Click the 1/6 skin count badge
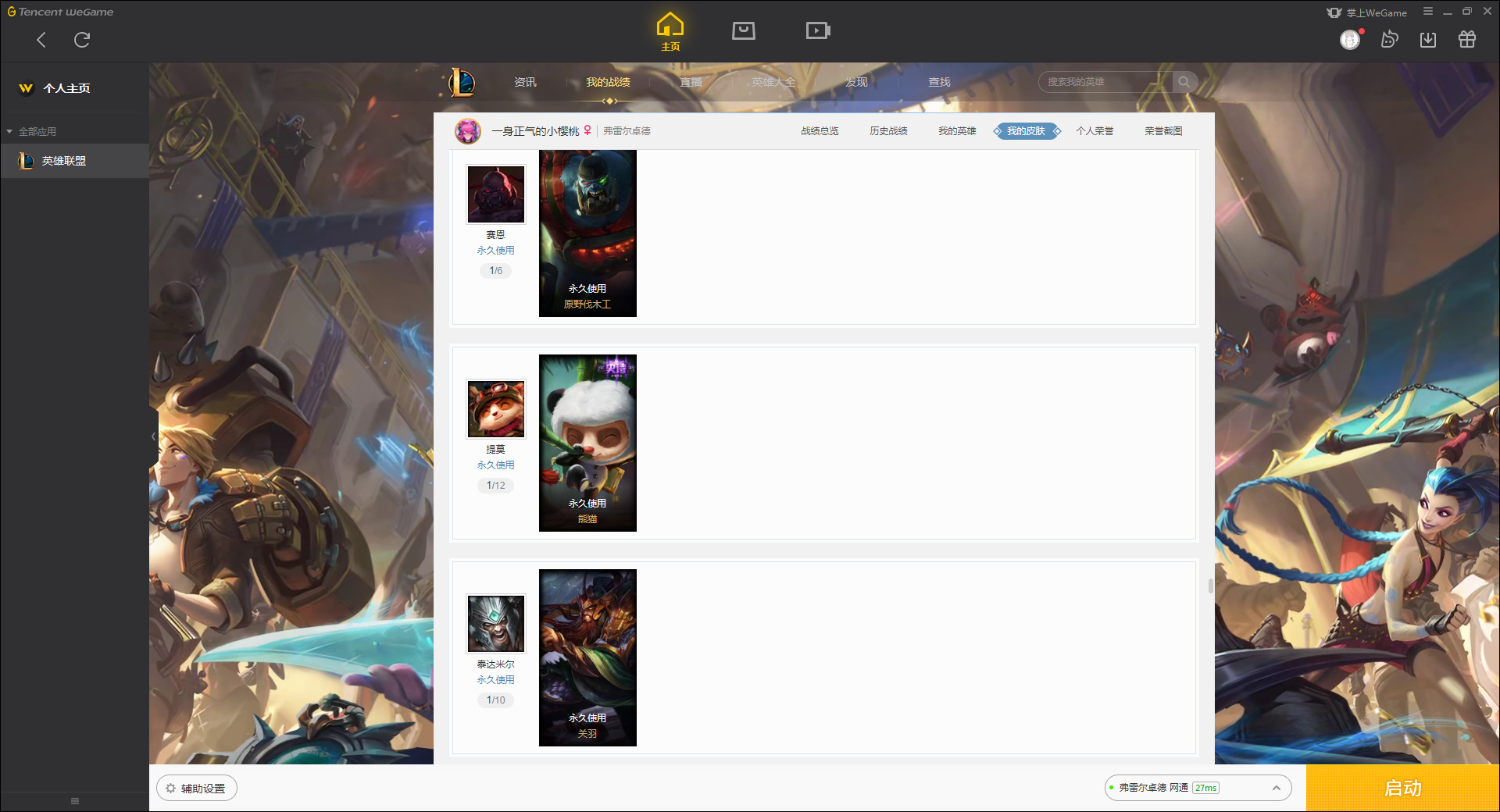 (x=496, y=271)
